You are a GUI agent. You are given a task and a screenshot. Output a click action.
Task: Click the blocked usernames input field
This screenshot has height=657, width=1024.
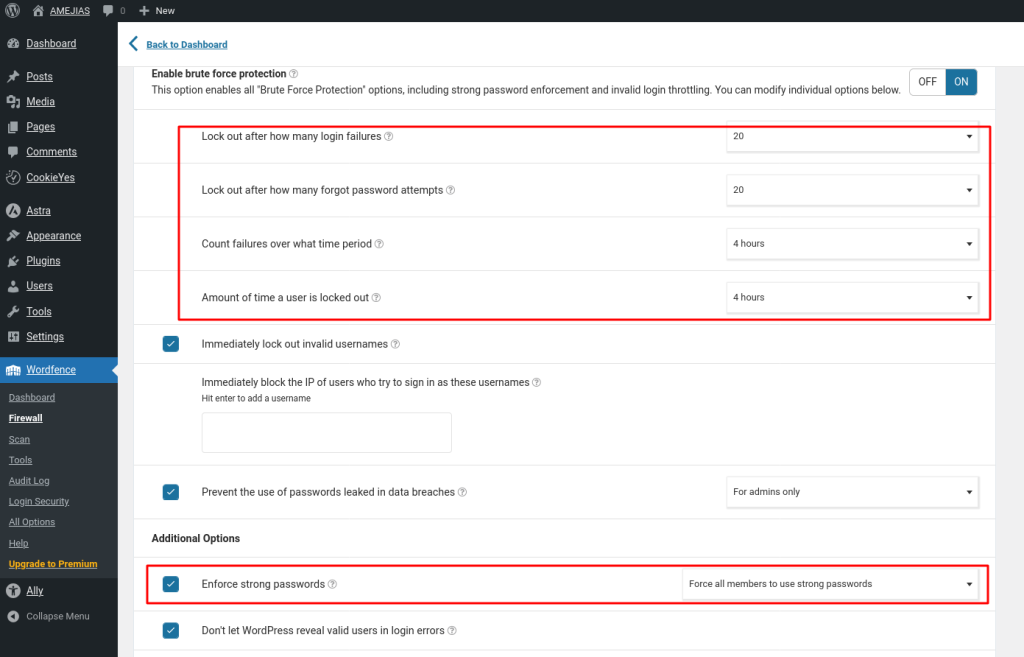point(326,433)
